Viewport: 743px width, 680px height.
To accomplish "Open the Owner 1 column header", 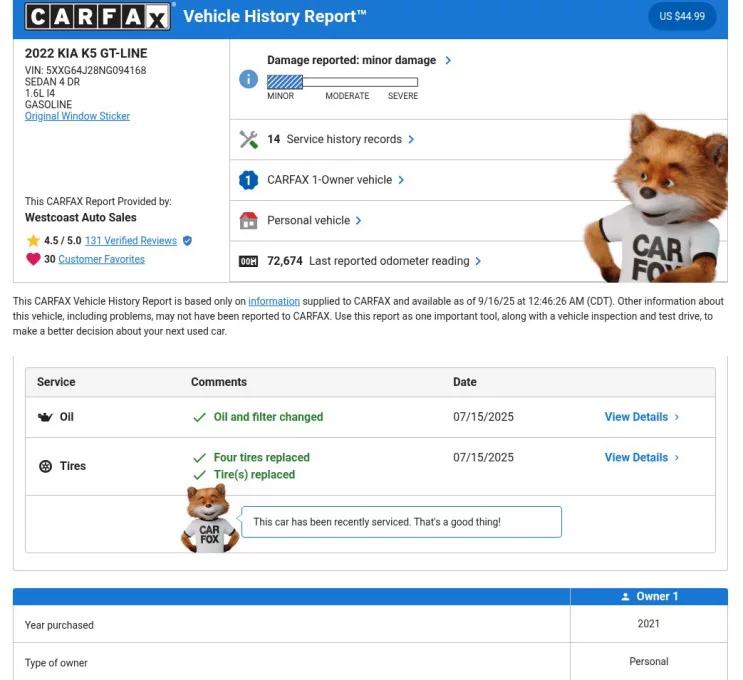I will click(649, 596).
